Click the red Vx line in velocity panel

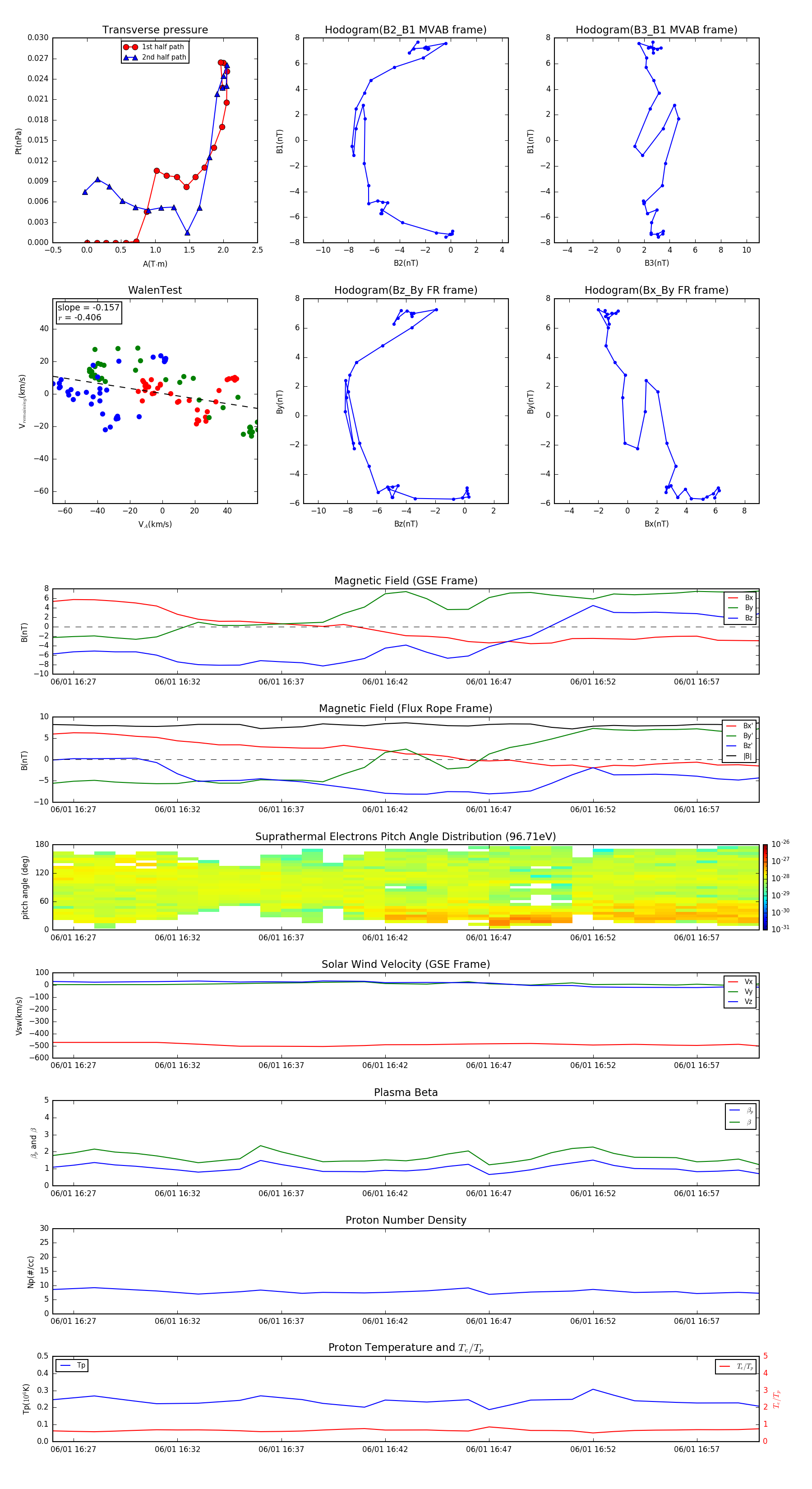click(x=406, y=1044)
